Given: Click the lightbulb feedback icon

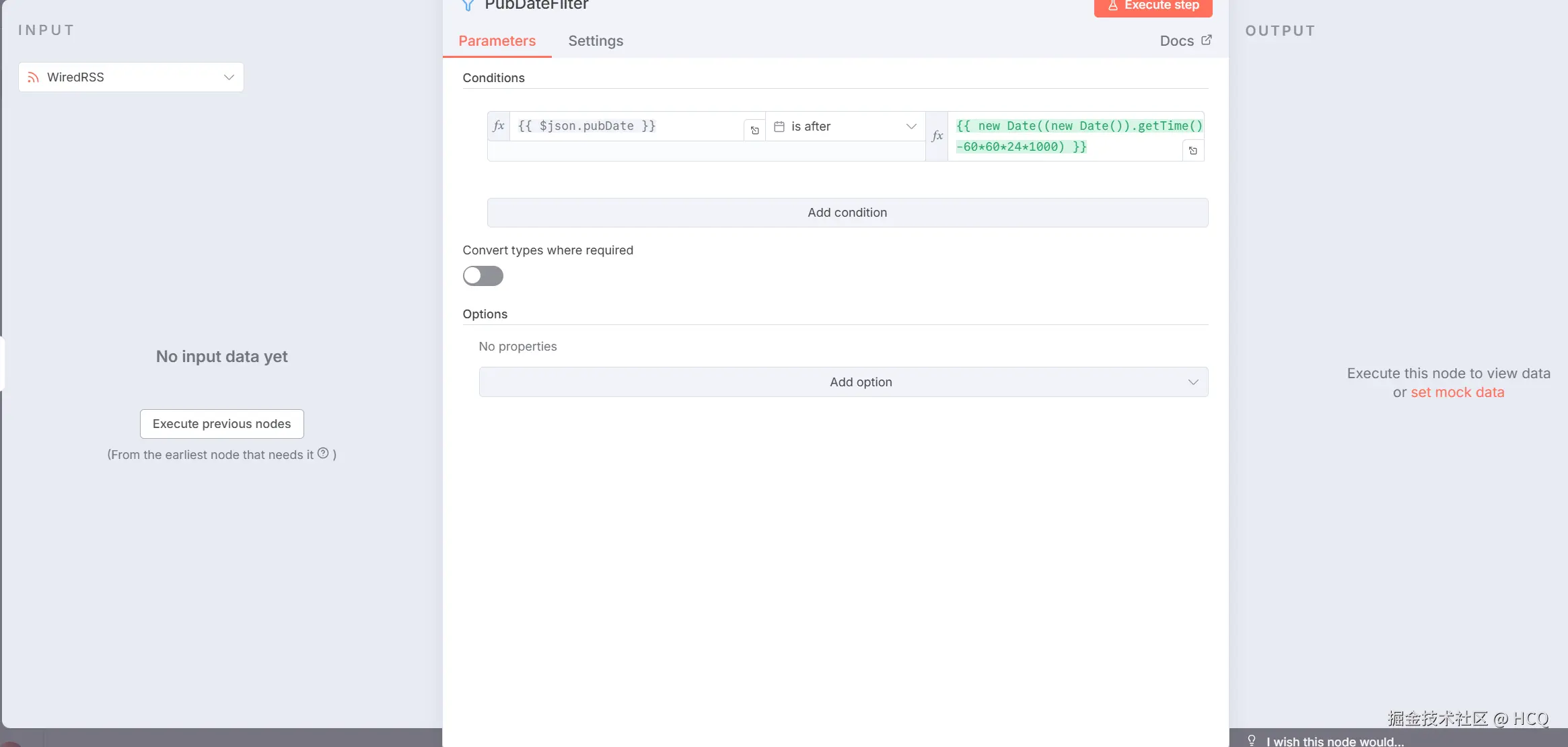Looking at the screenshot, I should [1252, 740].
